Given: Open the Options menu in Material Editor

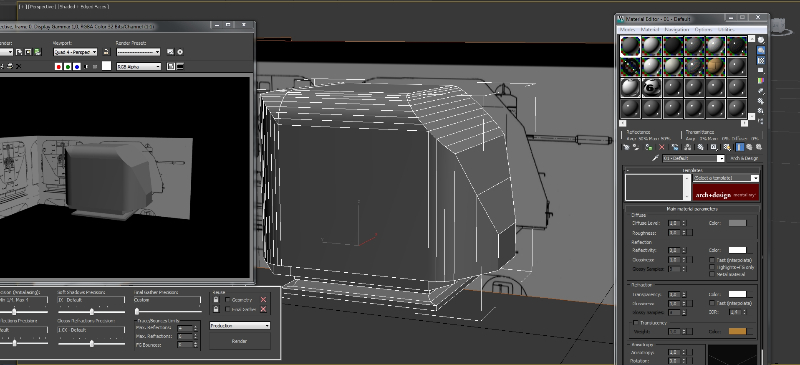Looking at the screenshot, I should pos(703,30).
